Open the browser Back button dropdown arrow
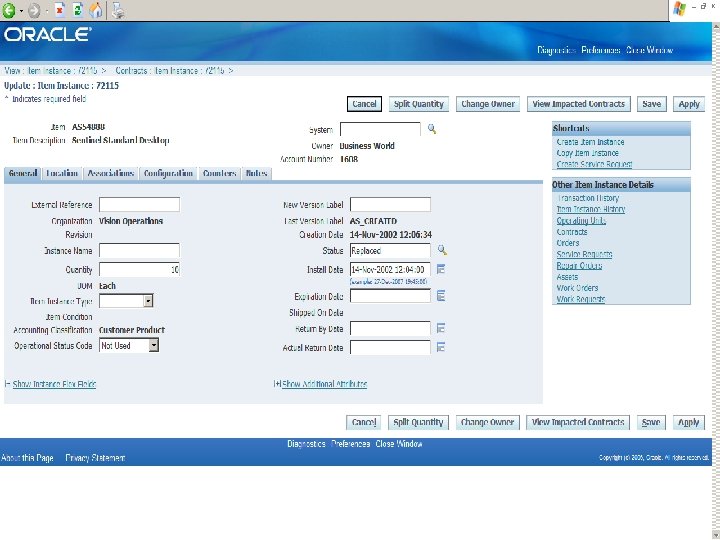Viewport: 720px width, 540px height. pyautogui.click(x=21, y=11)
